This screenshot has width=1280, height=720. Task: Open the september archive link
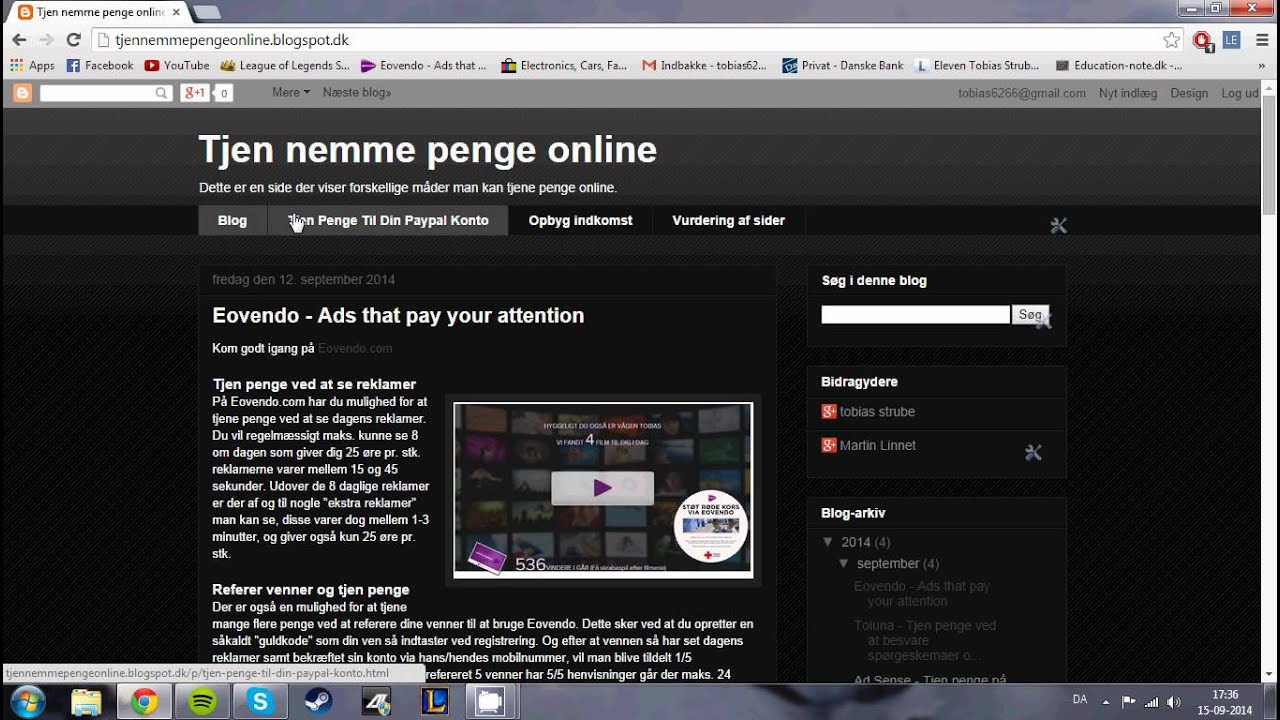coord(887,563)
